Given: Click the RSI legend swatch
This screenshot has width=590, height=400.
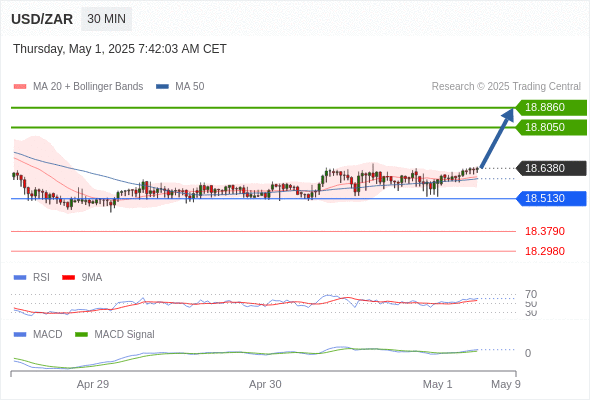Looking at the screenshot, I should tap(20, 278).
